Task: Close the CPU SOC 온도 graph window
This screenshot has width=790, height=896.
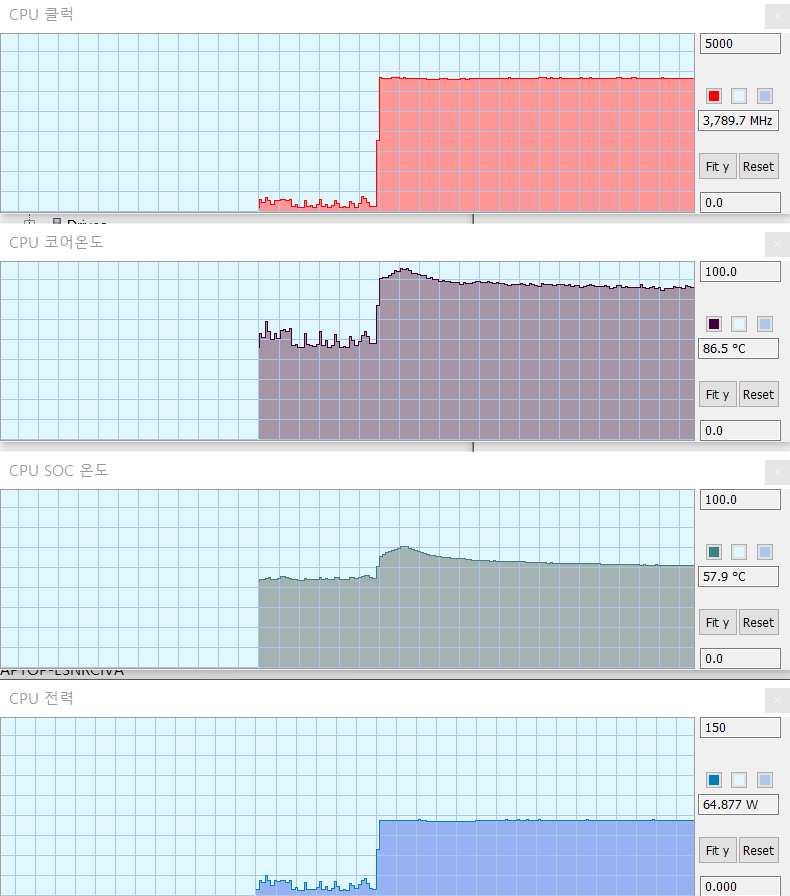Action: (x=777, y=472)
